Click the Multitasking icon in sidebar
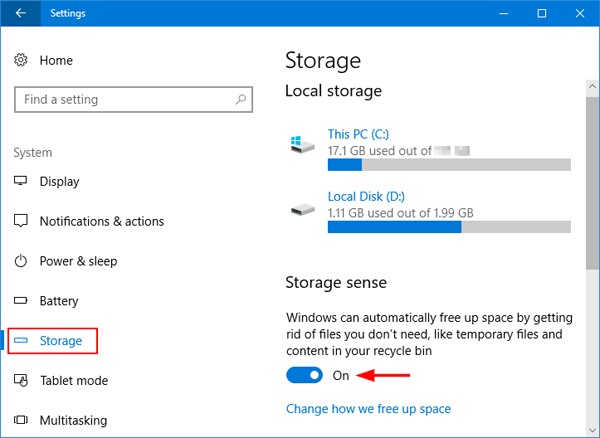The image size is (600, 438). 21,420
